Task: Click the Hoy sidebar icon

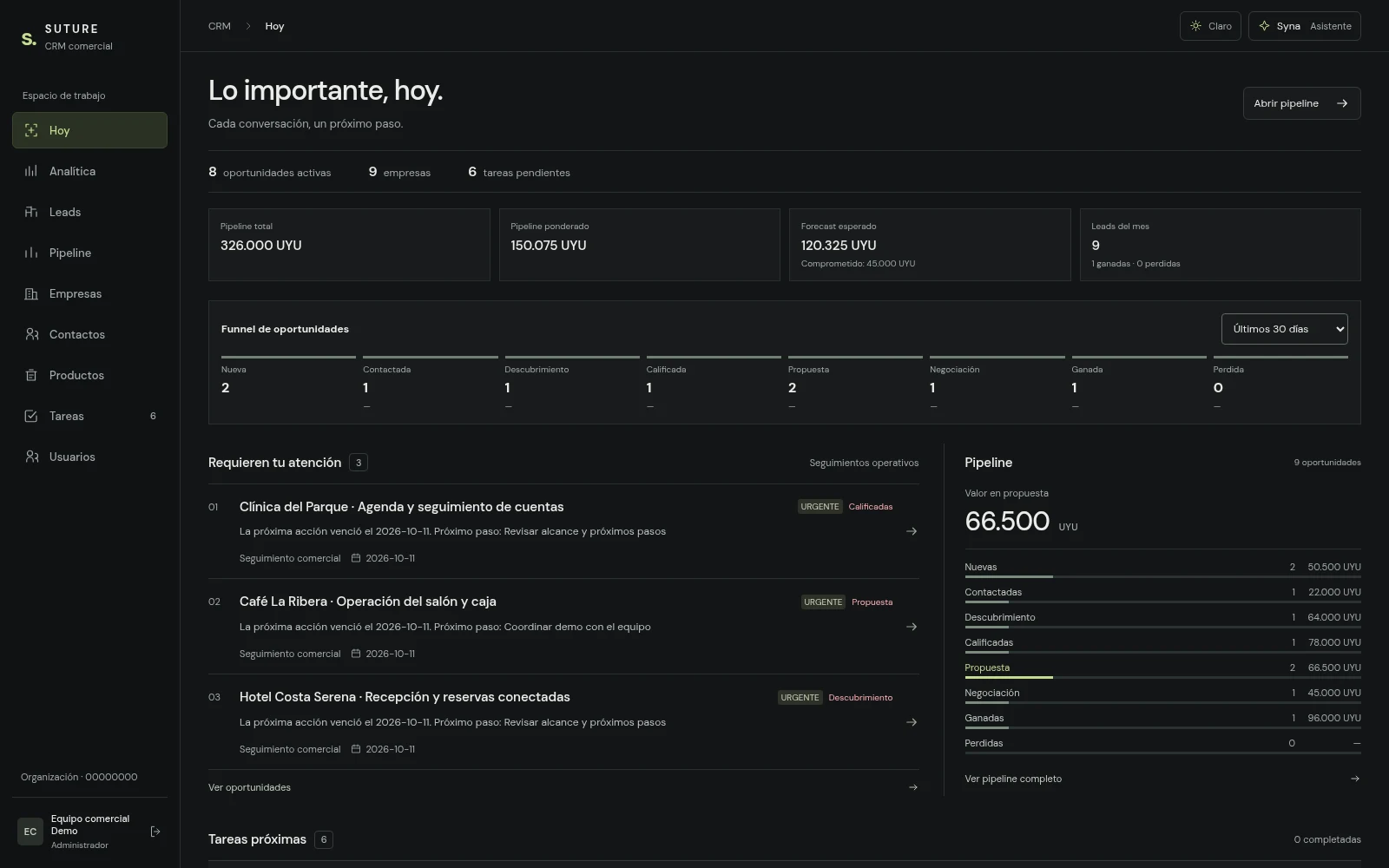Action: (x=31, y=130)
